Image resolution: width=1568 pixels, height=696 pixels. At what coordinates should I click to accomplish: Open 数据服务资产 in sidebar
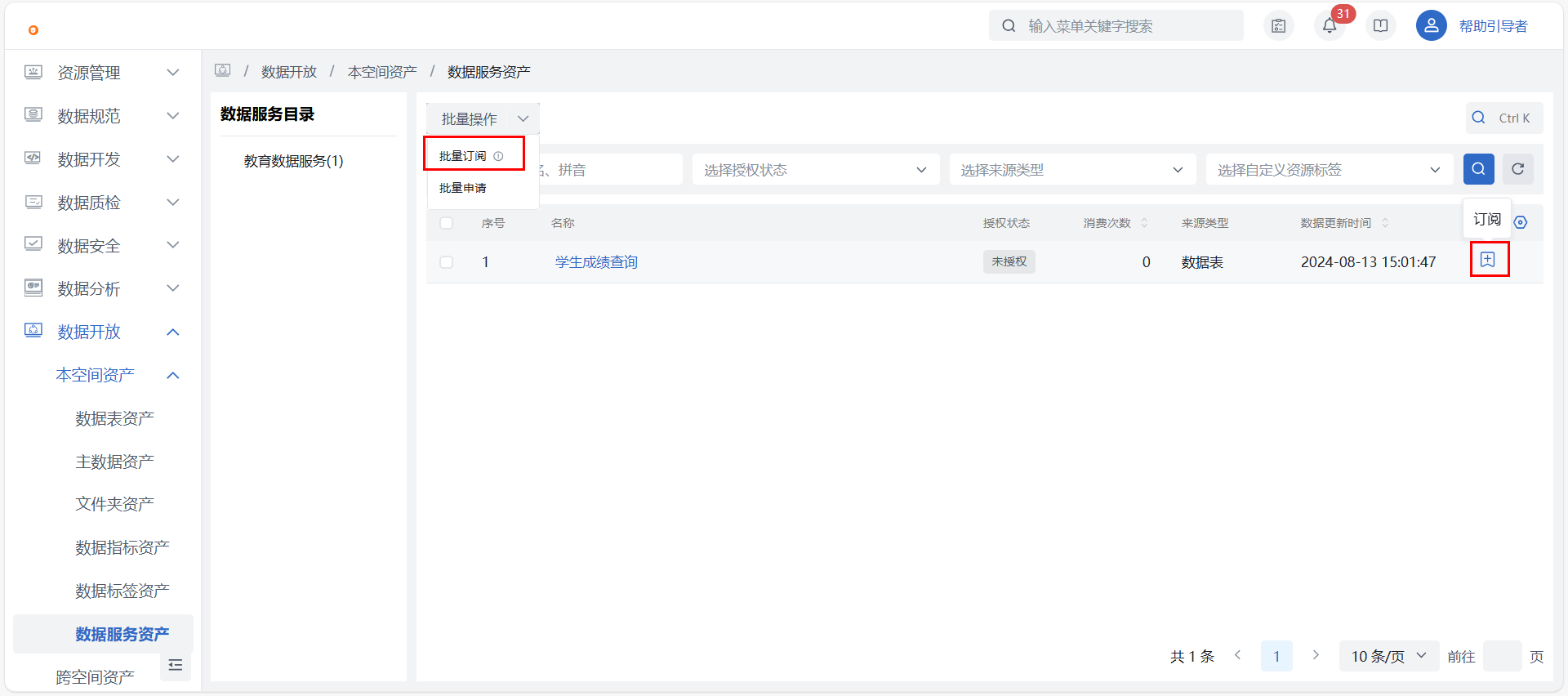click(103, 634)
